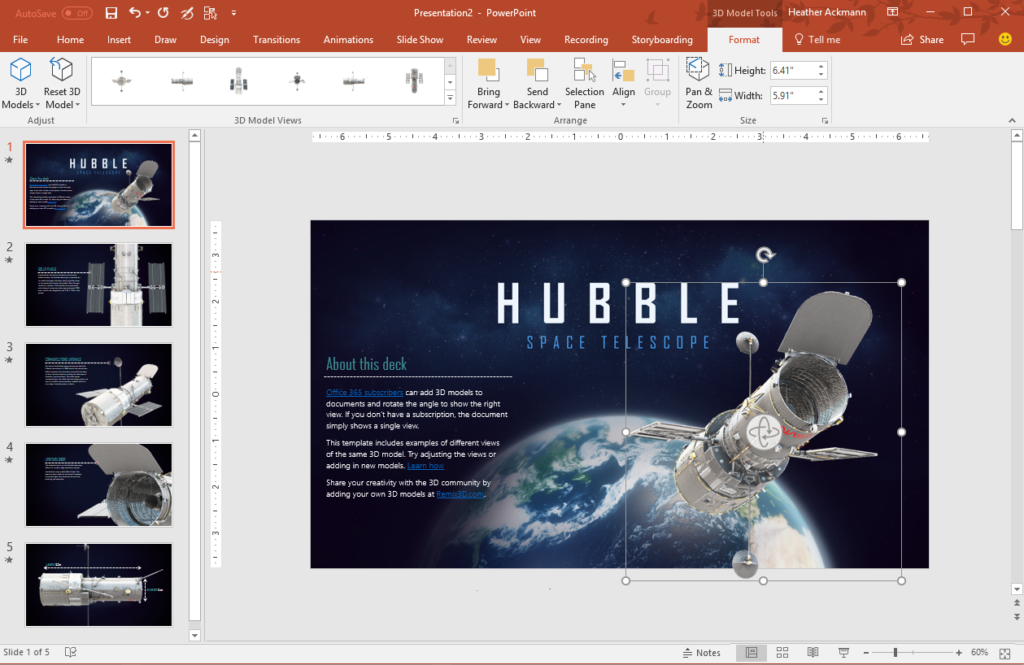Switch to the Transitions tab
Viewport: 1024px width, 665px height.
pyautogui.click(x=276, y=40)
